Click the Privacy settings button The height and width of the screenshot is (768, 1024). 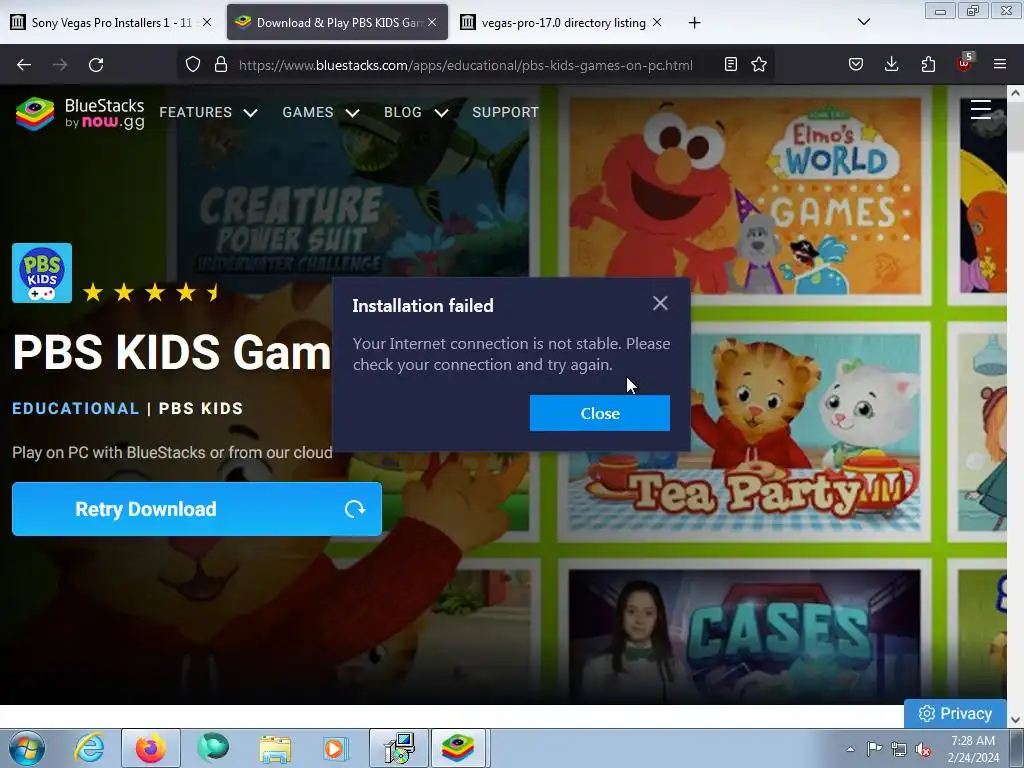click(955, 714)
